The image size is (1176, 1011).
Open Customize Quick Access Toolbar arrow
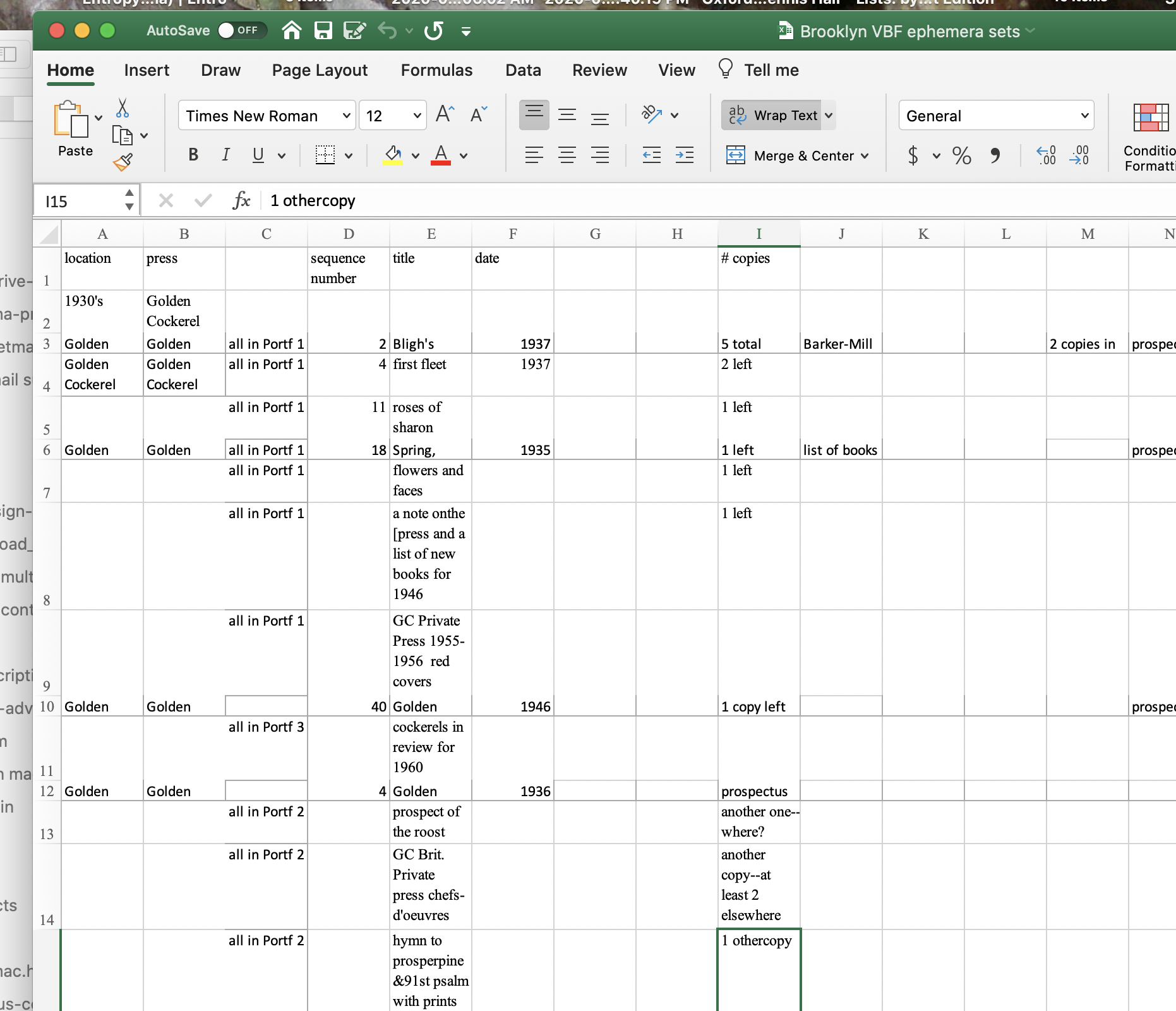pyautogui.click(x=466, y=31)
